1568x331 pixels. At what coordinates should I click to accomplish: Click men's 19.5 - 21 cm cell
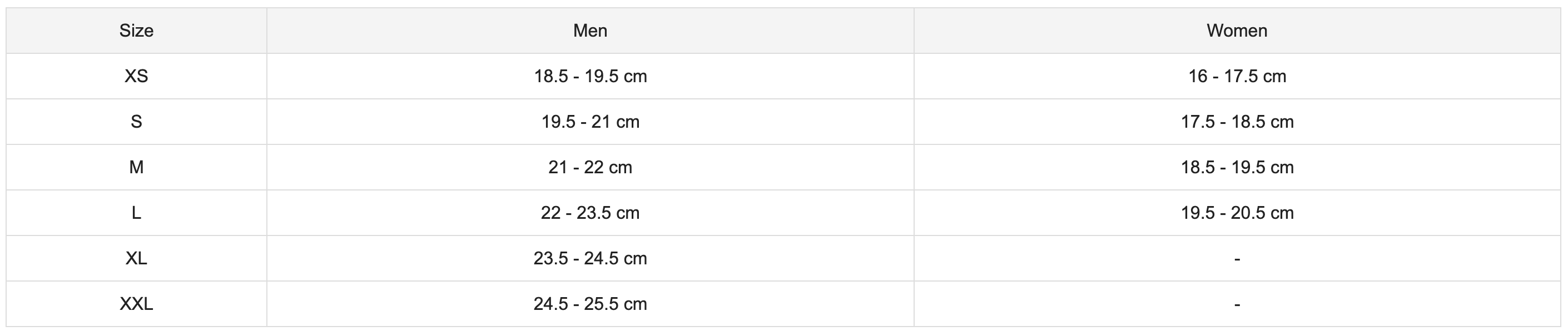(590, 122)
